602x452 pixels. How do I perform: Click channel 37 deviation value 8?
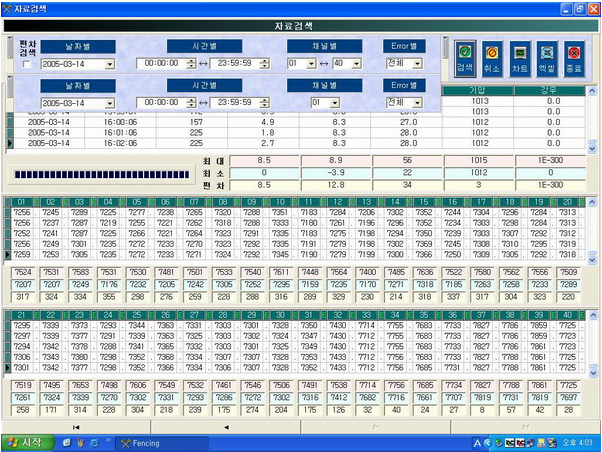pos(482,410)
